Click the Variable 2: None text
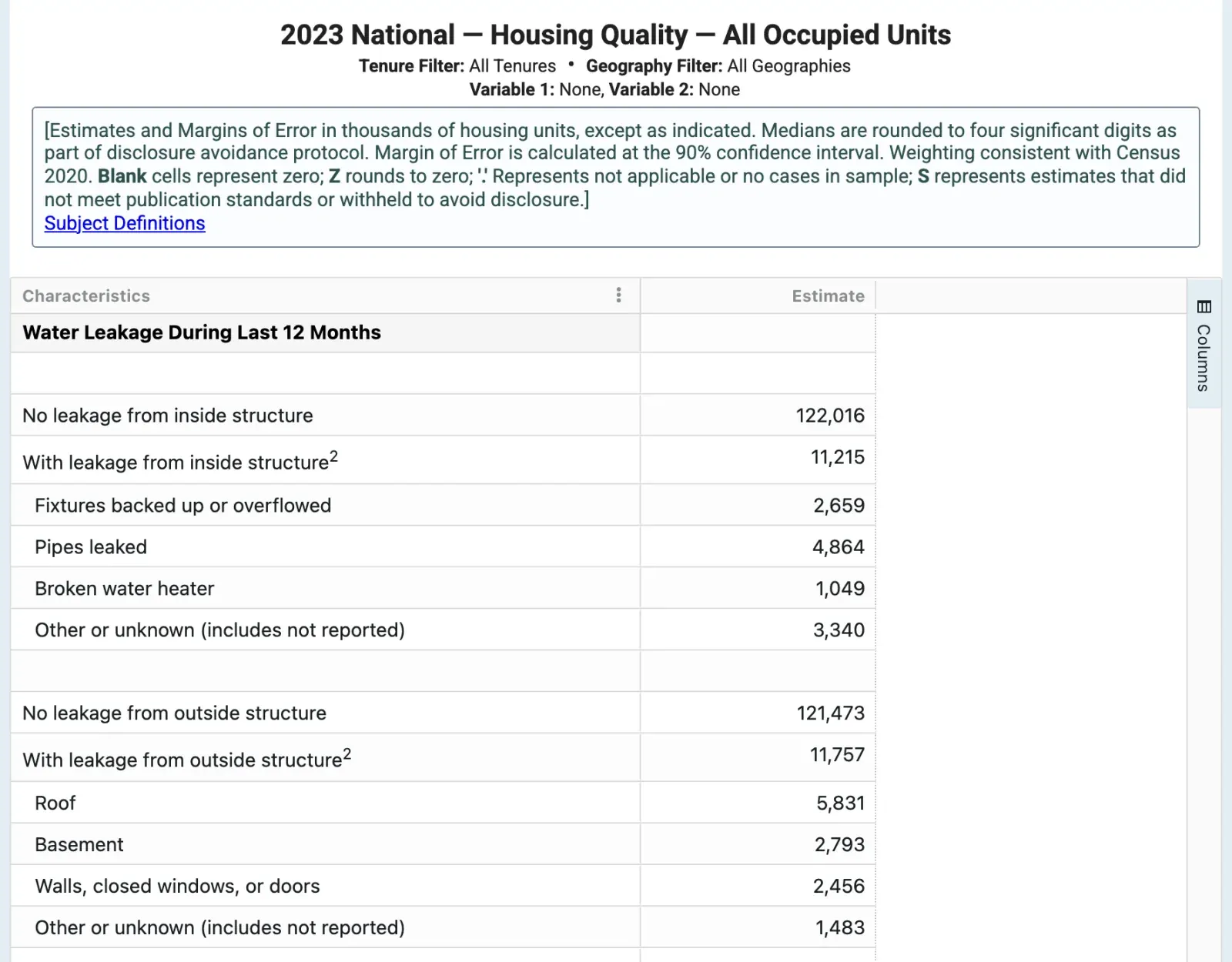The image size is (1232, 962). point(674,89)
